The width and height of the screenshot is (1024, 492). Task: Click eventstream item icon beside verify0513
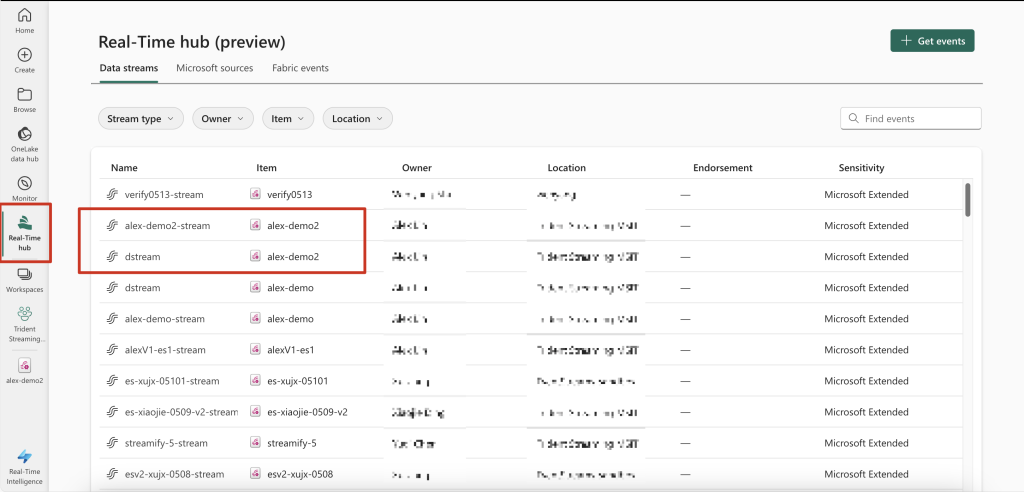tap(255, 194)
